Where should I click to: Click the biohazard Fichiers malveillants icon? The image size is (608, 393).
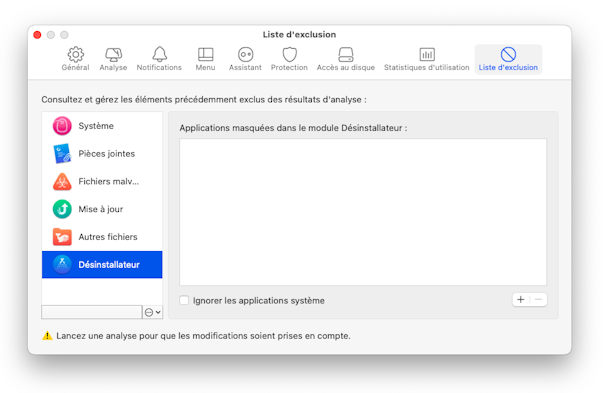[x=62, y=181]
